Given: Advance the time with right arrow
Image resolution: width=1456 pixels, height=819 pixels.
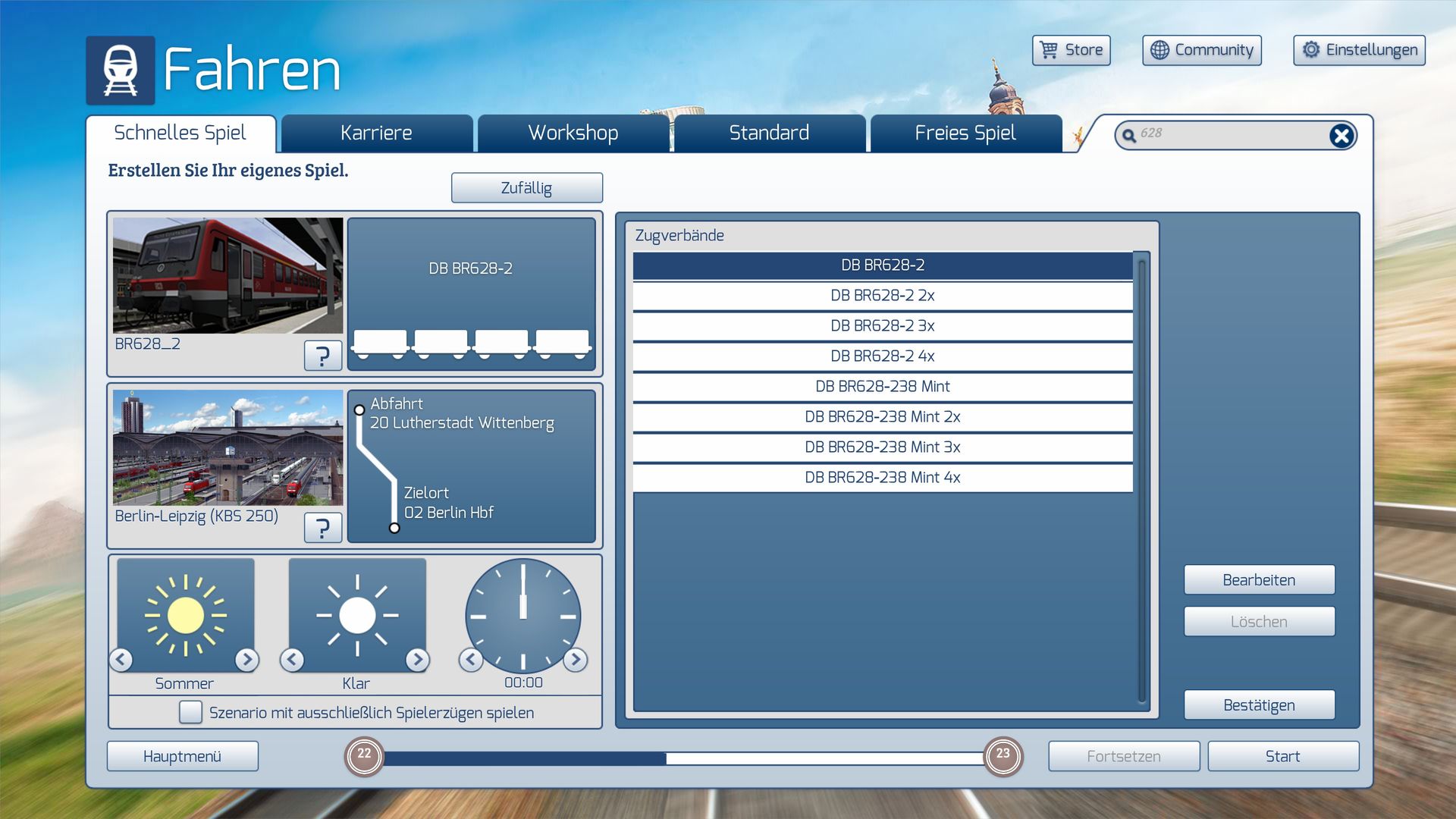Looking at the screenshot, I should tap(576, 660).
